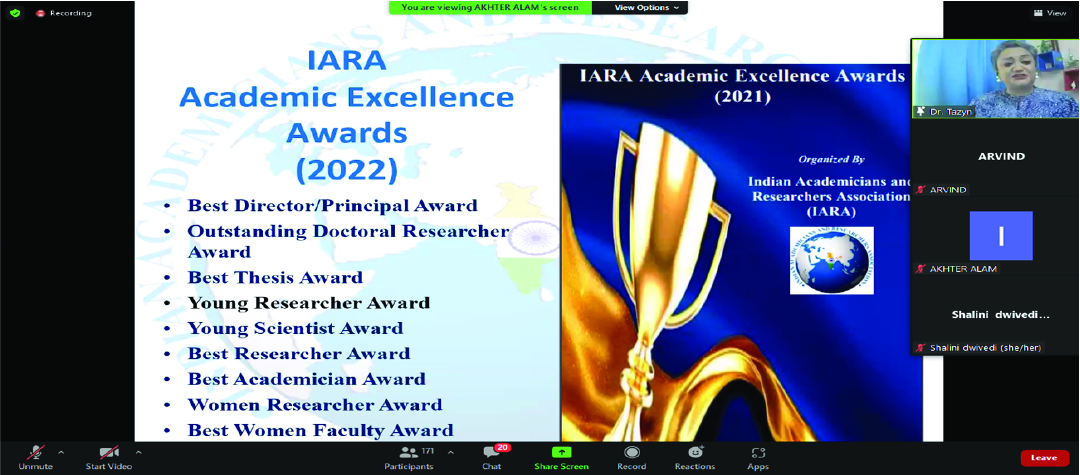Click the 'Women Researcher Award' bullet text
The image size is (1080, 475).
click(x=315, y=405)
